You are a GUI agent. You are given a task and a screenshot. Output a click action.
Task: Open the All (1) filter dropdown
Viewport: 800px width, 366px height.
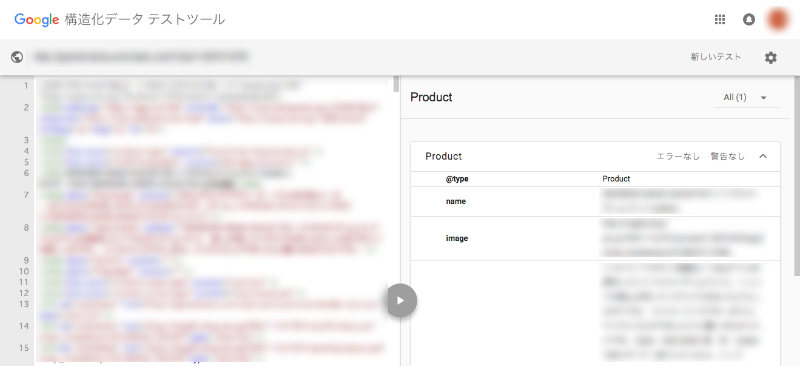747,97
